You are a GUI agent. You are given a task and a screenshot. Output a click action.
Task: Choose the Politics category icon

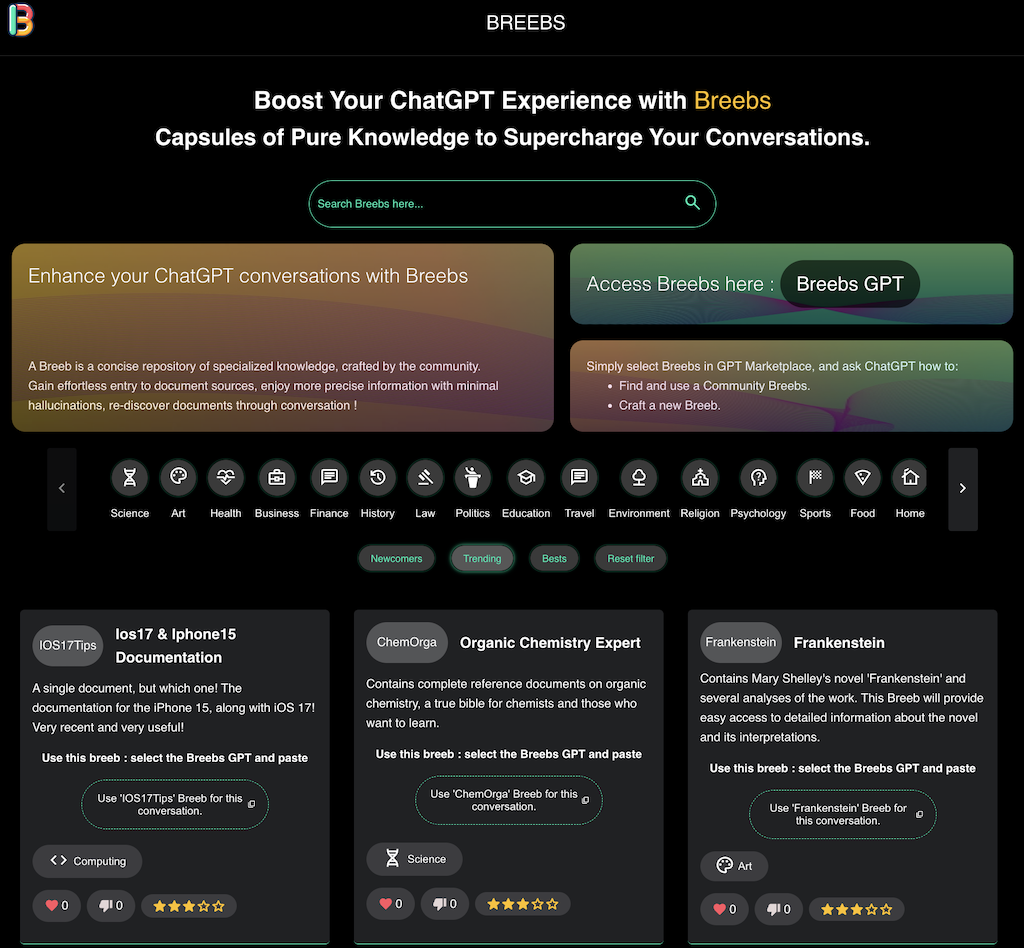[x=473, y=478]
